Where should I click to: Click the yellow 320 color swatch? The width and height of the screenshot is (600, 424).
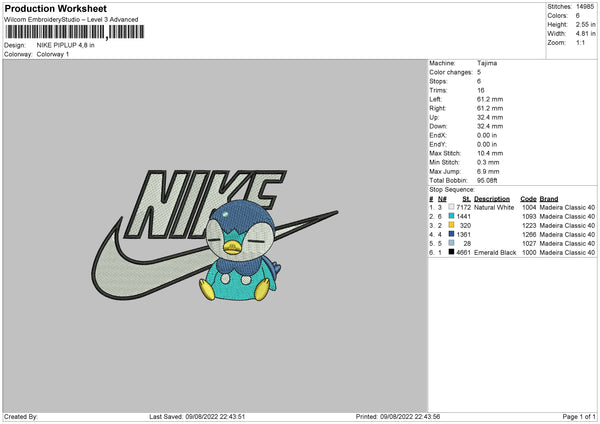pos(452,225)
